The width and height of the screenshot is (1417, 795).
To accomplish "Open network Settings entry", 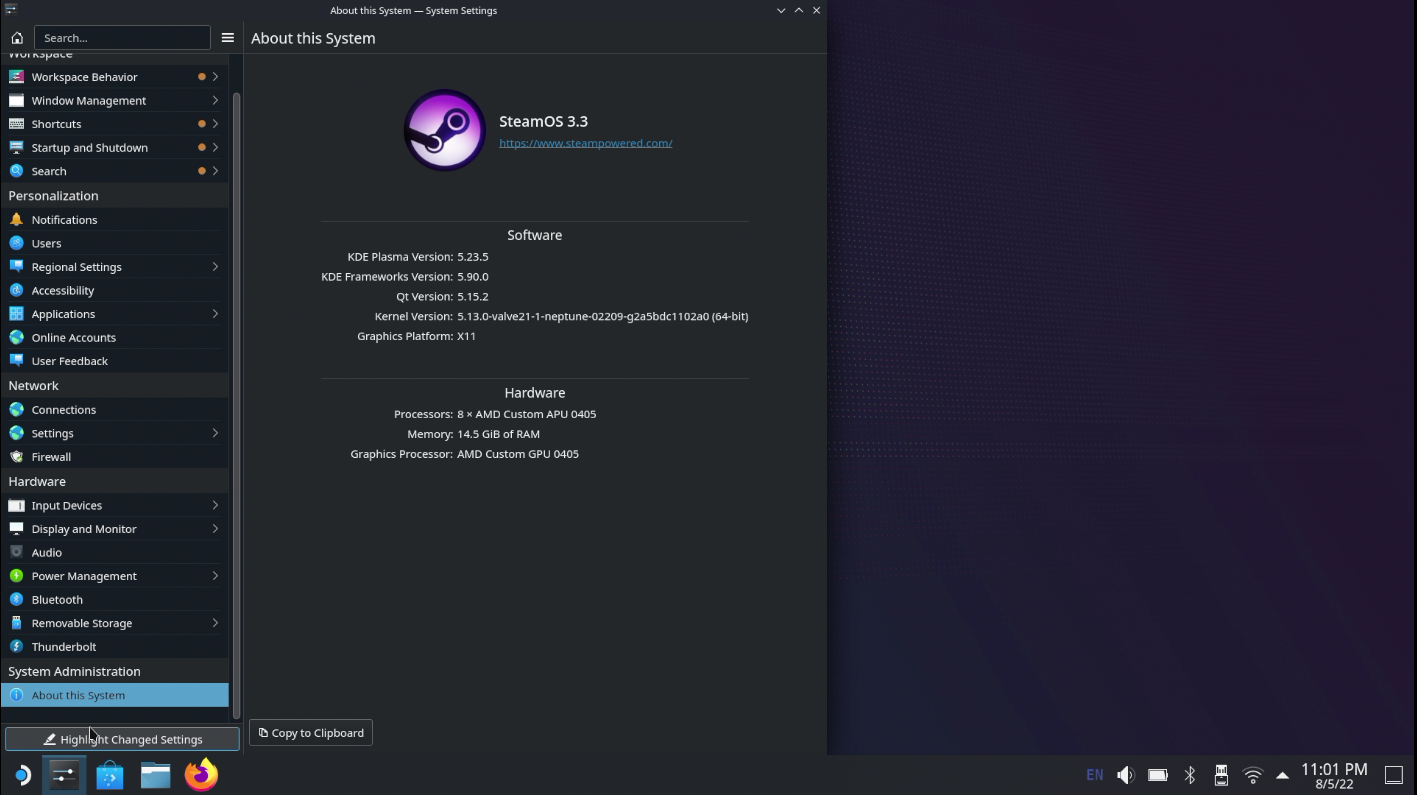I will [x=114, y=433].
